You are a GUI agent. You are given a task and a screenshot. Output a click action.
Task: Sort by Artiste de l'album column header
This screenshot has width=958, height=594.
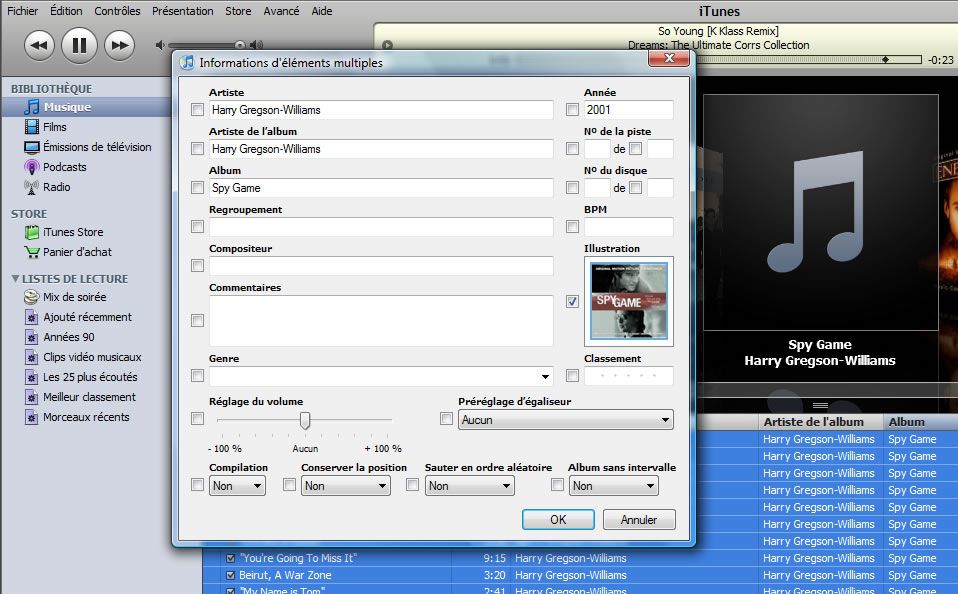coord(821,422)
